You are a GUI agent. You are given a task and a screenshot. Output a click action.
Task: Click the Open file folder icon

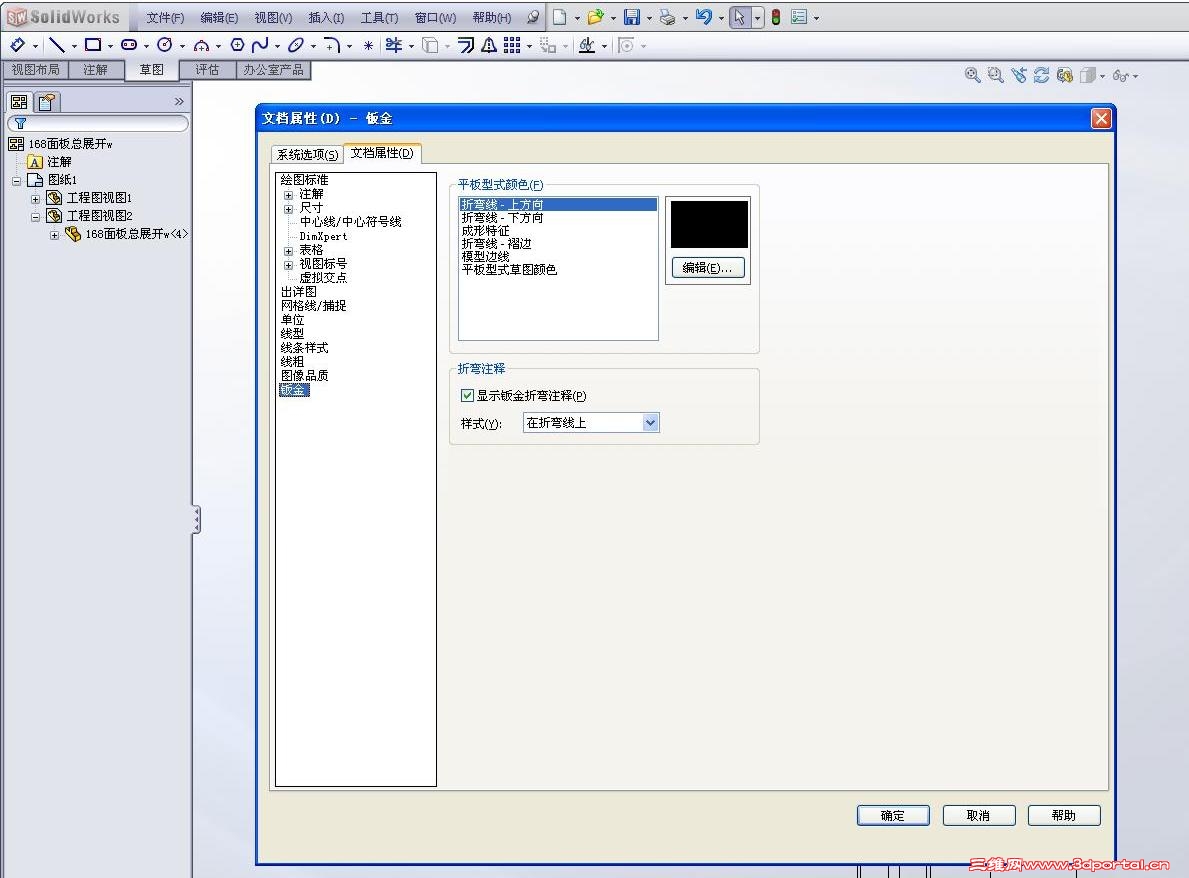[x=595, y=17]
